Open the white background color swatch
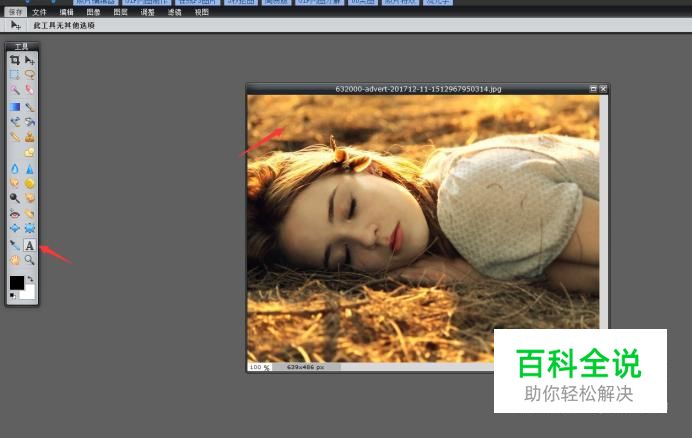 [29, 293]
